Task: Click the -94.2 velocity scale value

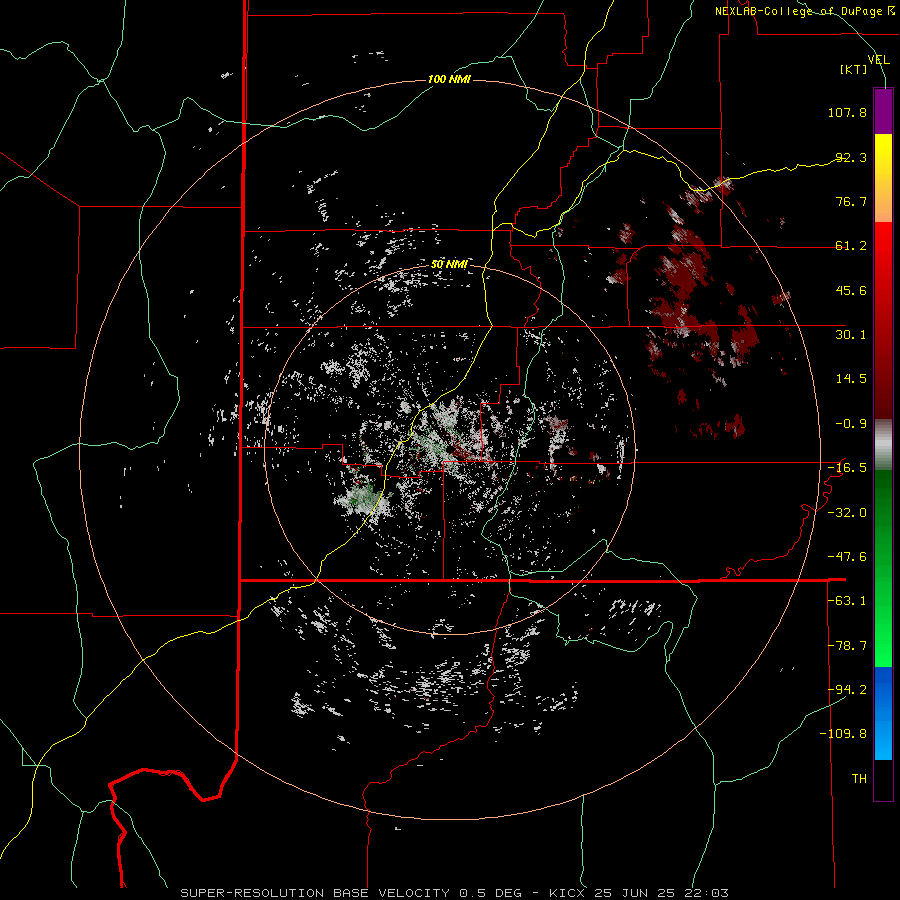Action: pos(847,690)
